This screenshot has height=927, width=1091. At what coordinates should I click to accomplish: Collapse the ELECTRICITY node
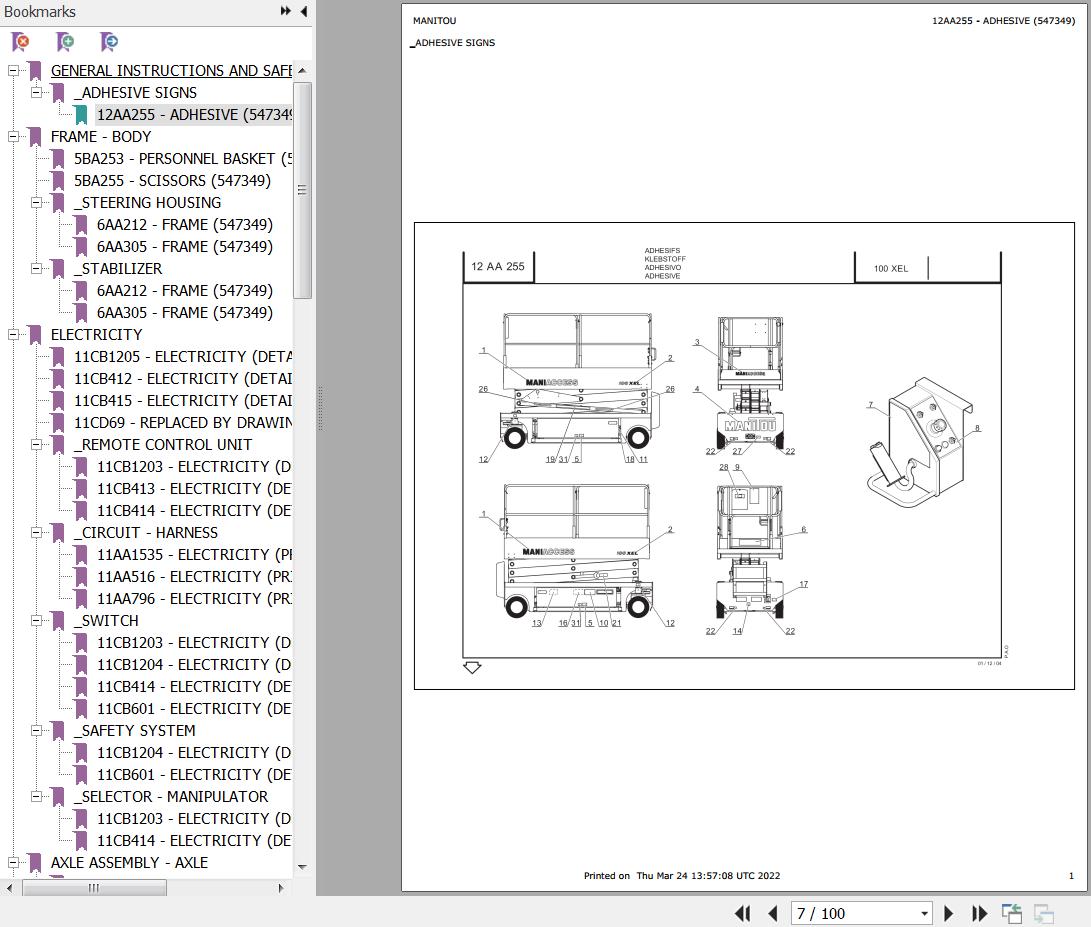(x=13, y=335)
